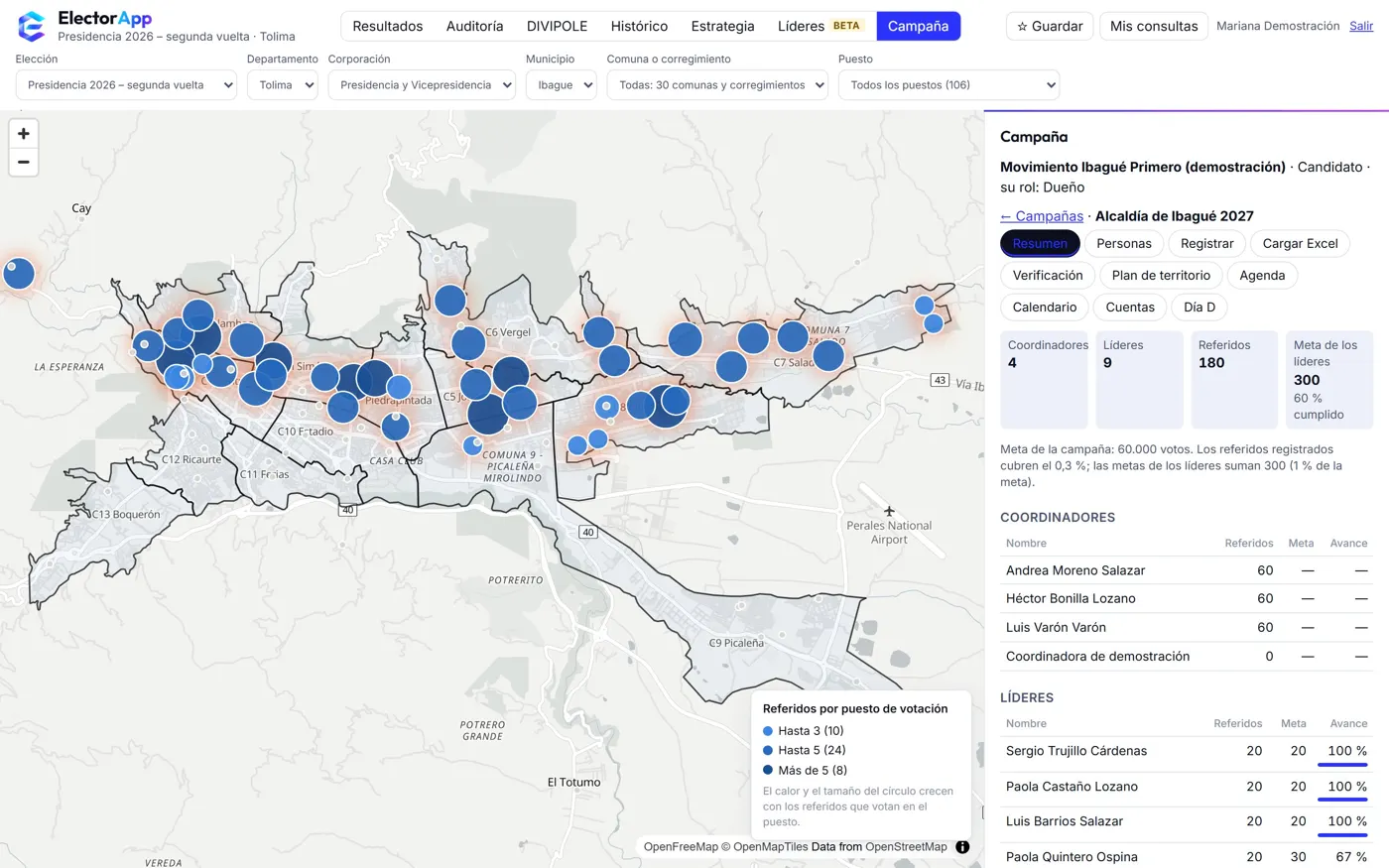Open the Comuna o corregimiento dropdown

[x=717, y=85]
